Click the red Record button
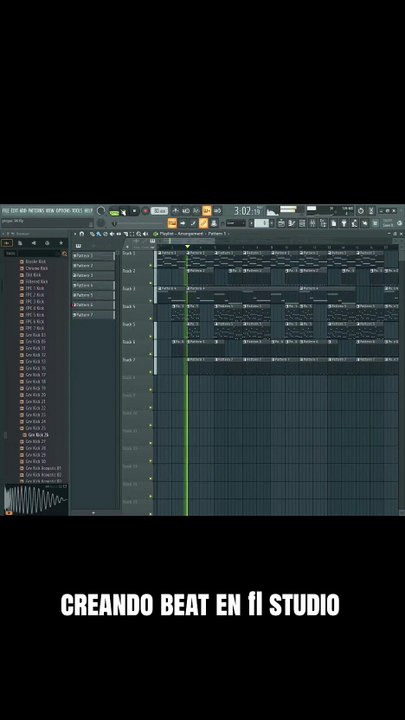The height and width of the screenshot is (720, 405). (146, 211)
